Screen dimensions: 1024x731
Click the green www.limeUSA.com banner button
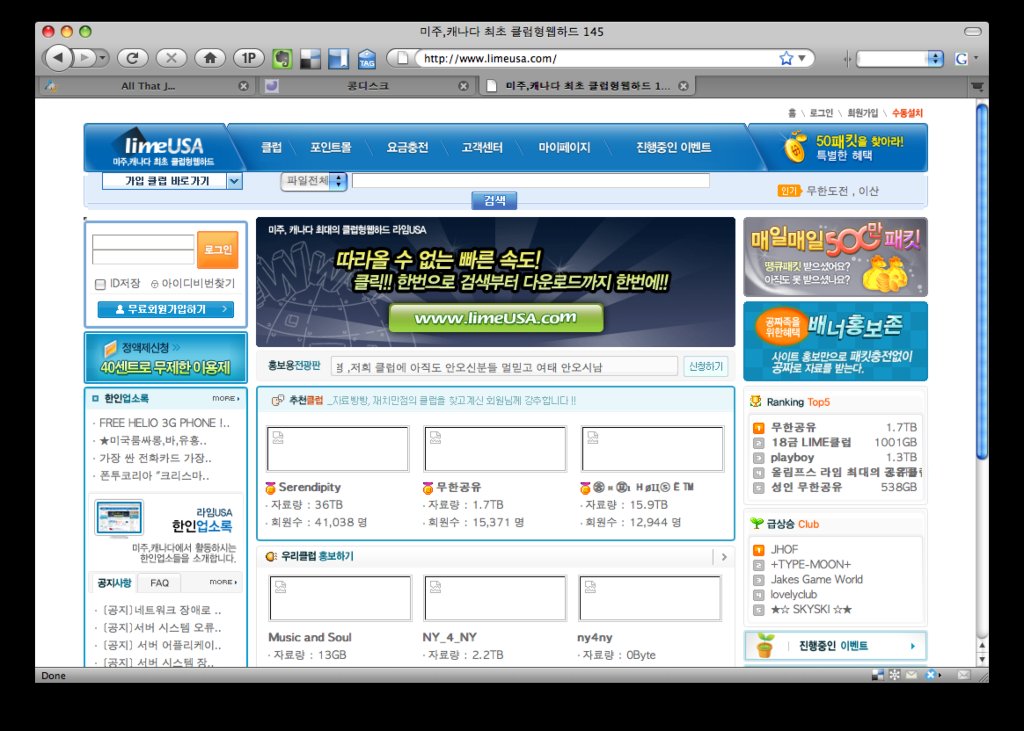pos(496,318)
